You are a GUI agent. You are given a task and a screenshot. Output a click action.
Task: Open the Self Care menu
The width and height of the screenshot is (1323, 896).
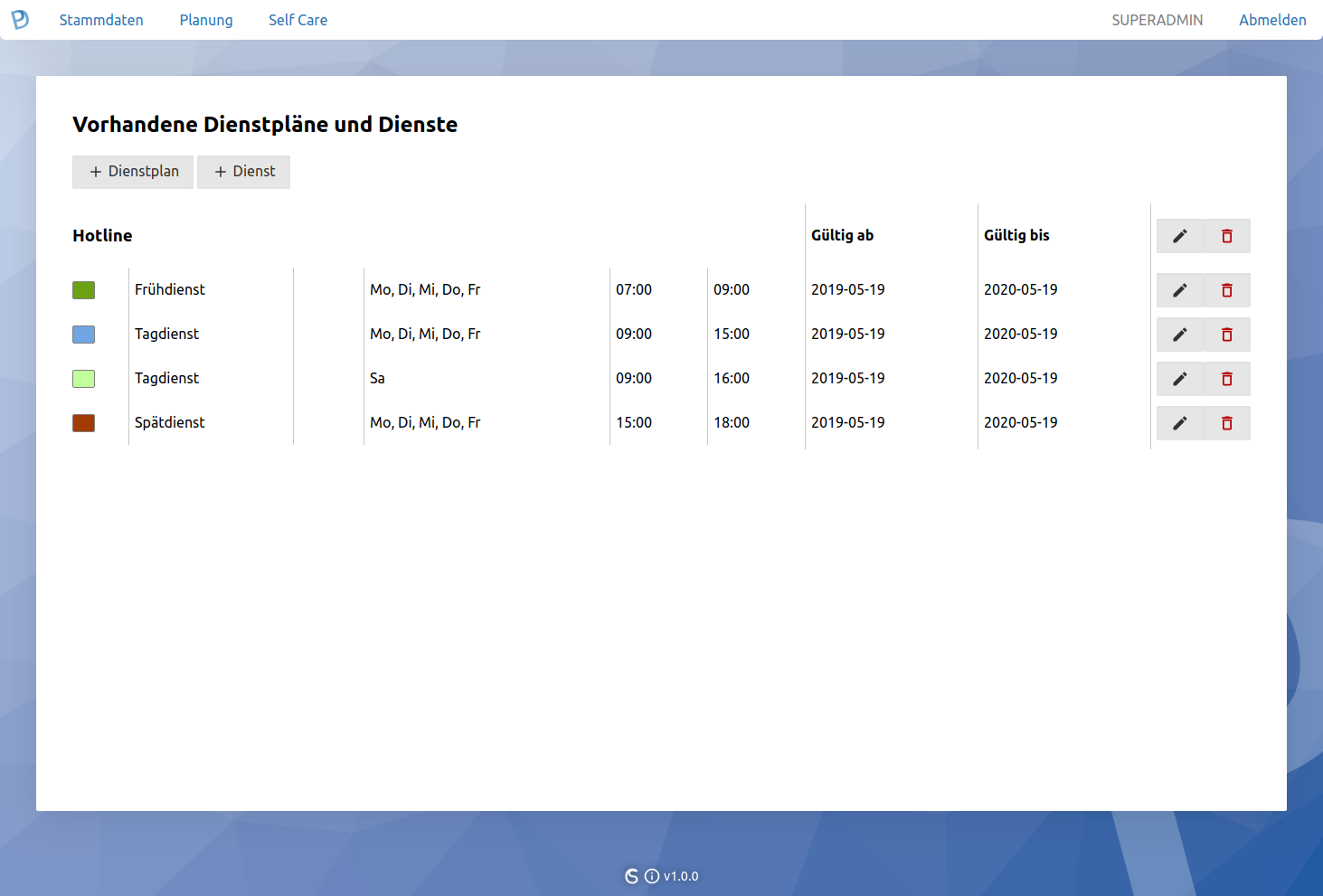click(298, 20)
